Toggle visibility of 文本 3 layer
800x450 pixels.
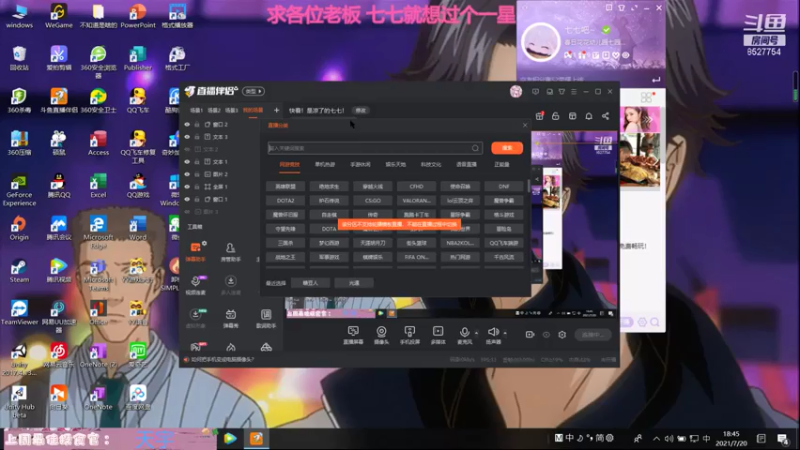(187, 137)
